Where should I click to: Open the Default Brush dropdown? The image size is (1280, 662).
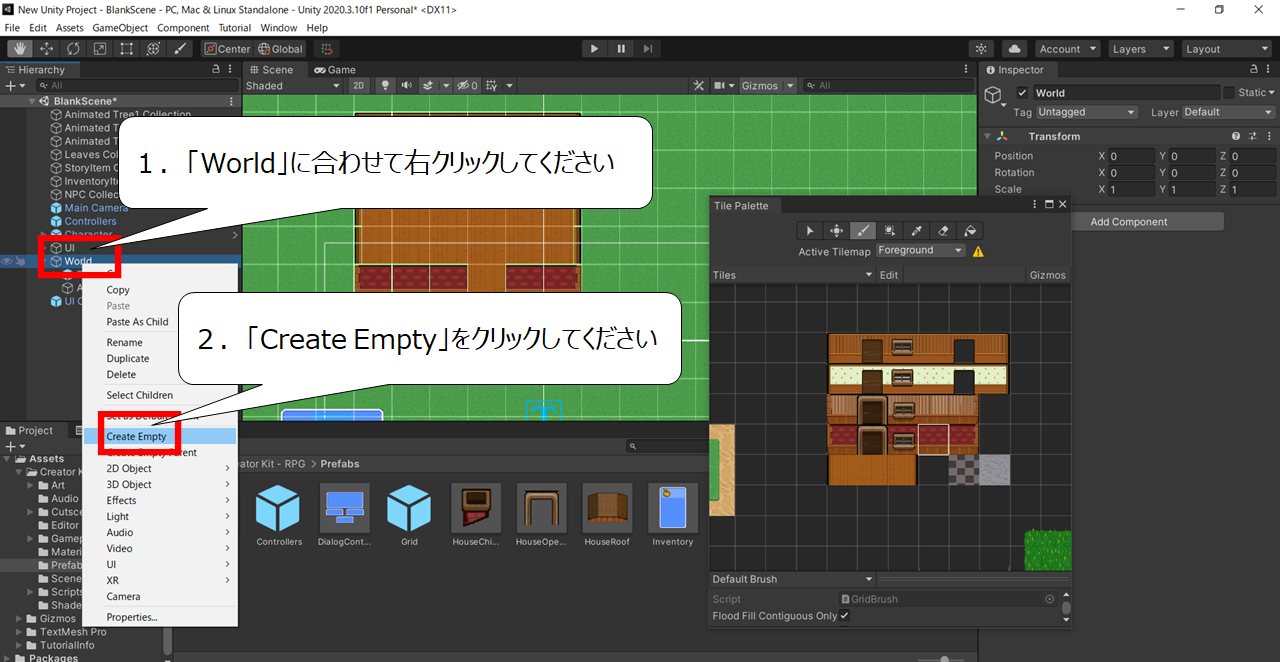[x=793, y=579]
